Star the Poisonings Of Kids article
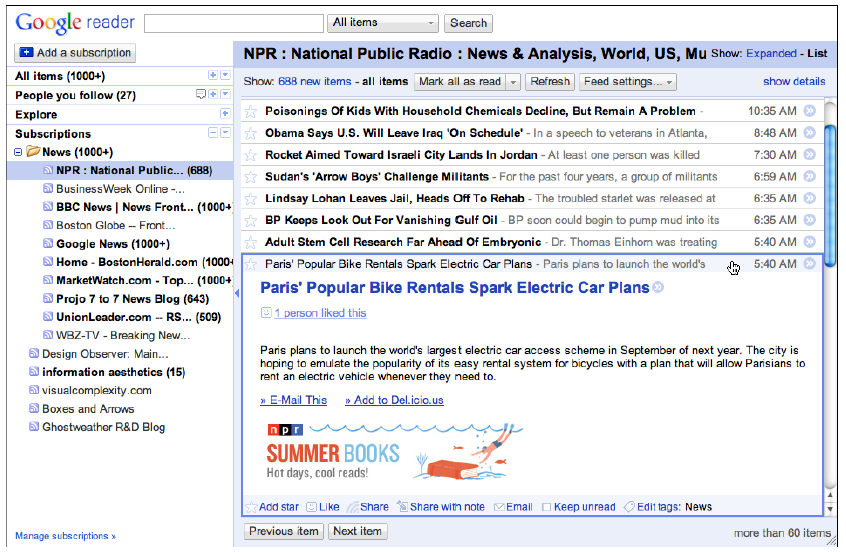The width and height of the screenshot is (846, 552). point(250,112)
